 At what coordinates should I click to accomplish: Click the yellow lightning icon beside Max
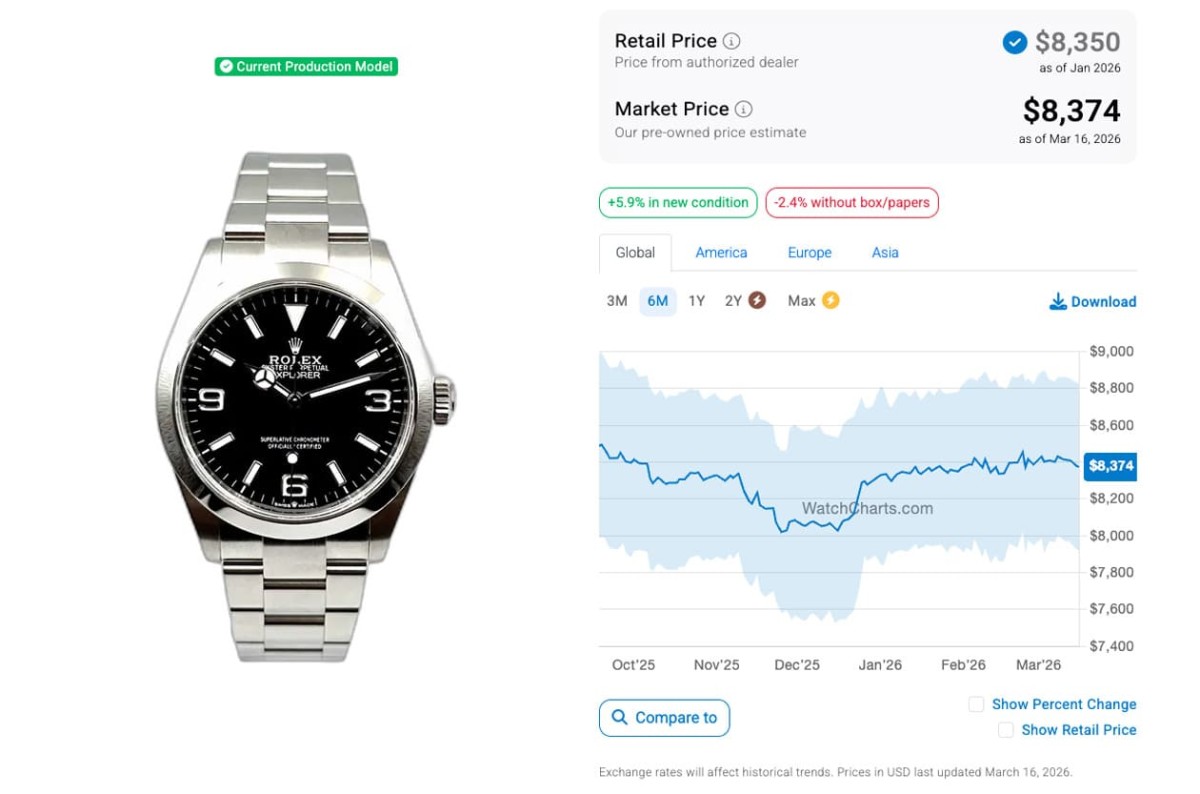[830, 300]
